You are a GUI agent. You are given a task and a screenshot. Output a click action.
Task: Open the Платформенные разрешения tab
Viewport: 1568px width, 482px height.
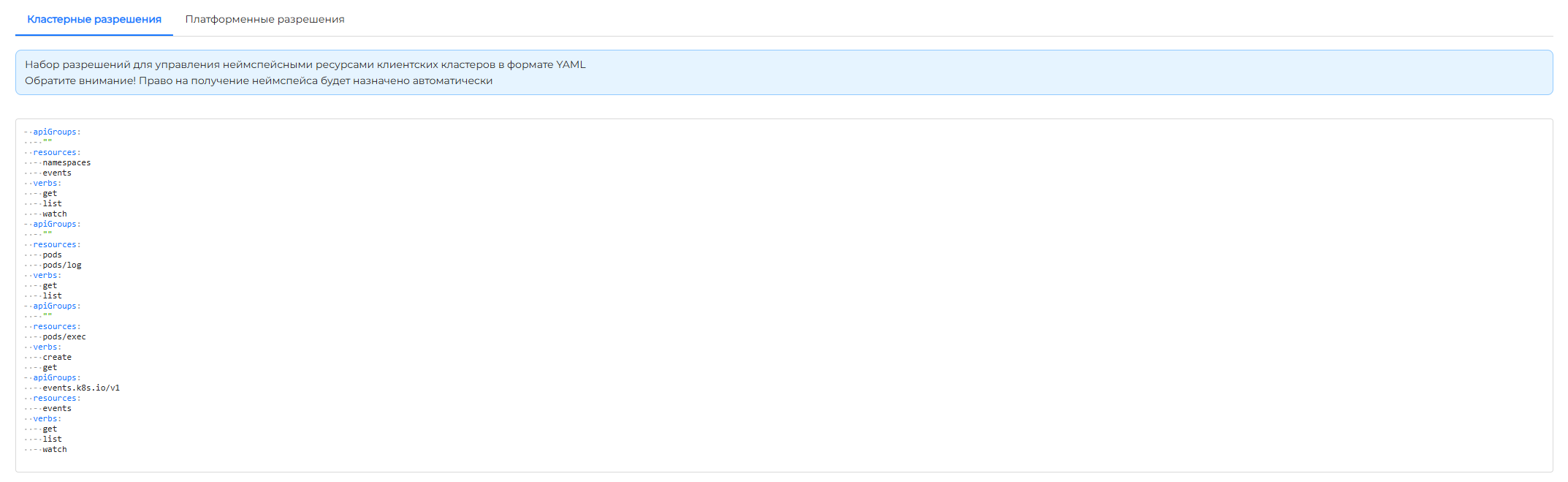[x=264, y=19]
